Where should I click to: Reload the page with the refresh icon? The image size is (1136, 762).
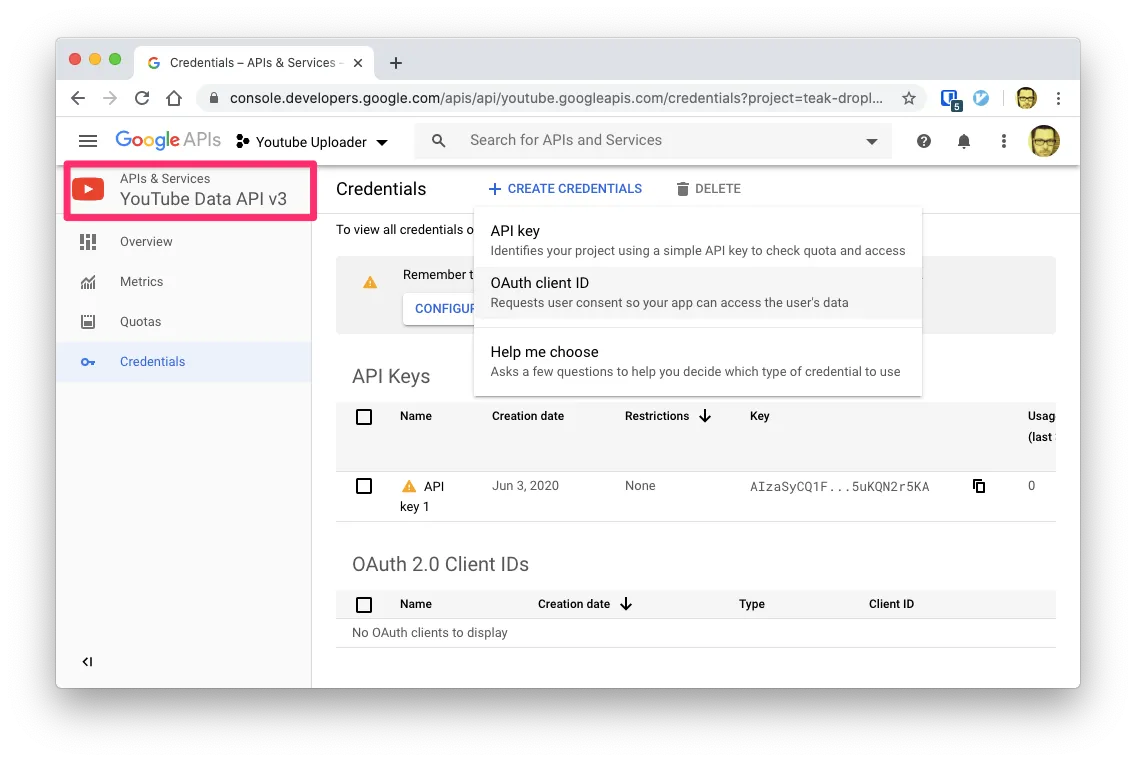[142, 99]
